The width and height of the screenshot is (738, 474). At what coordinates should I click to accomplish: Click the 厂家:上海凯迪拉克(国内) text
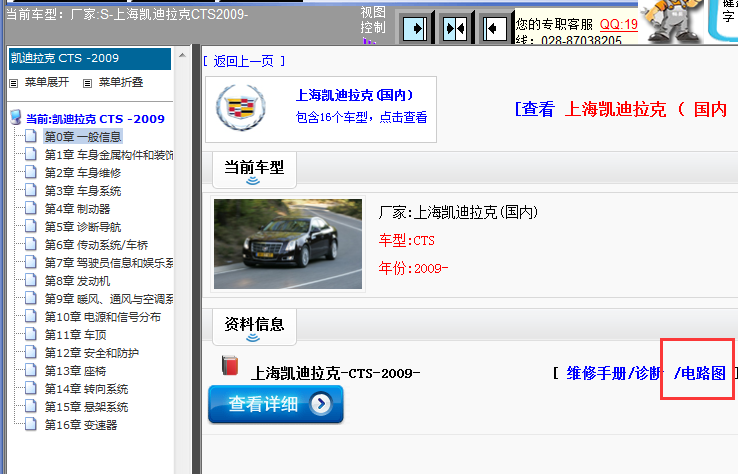(x=458, y=212)
